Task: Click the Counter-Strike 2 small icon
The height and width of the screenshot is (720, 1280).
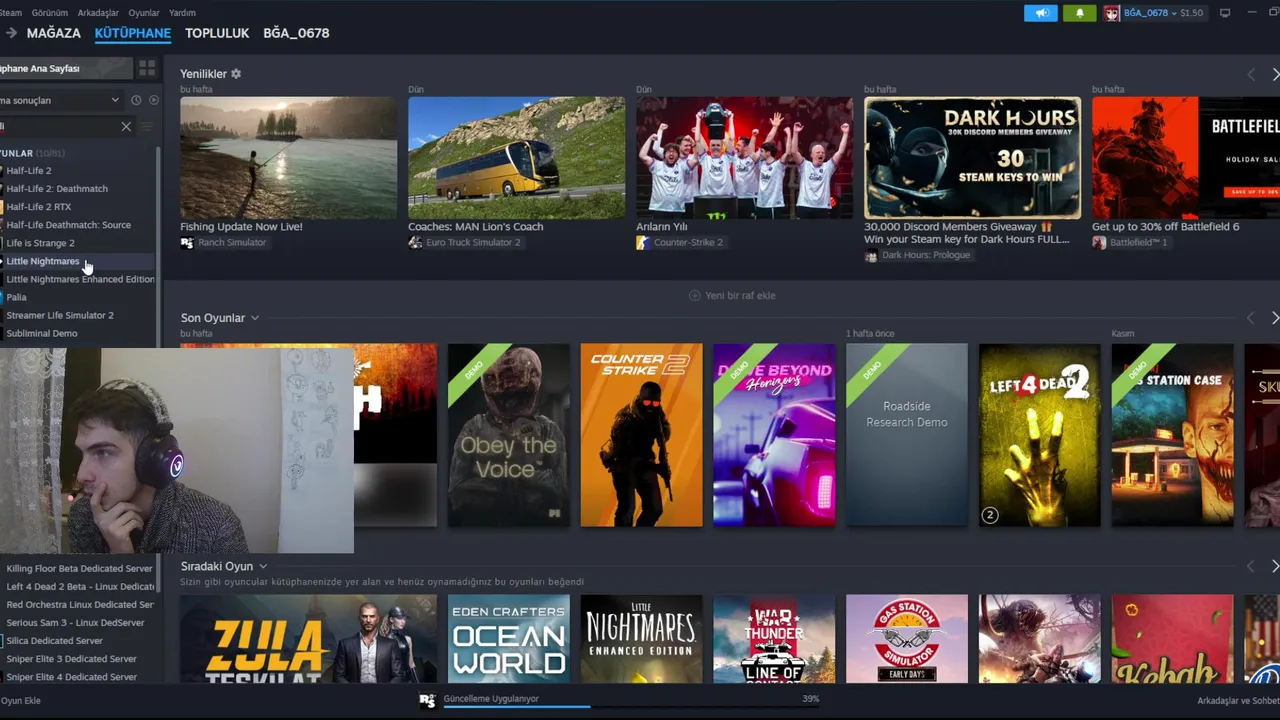Action: (x=643, y=243)
